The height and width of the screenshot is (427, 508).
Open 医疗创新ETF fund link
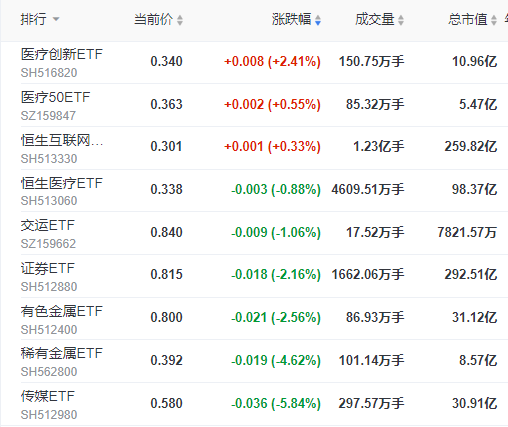pyautogui.click(x=62, y=54)
